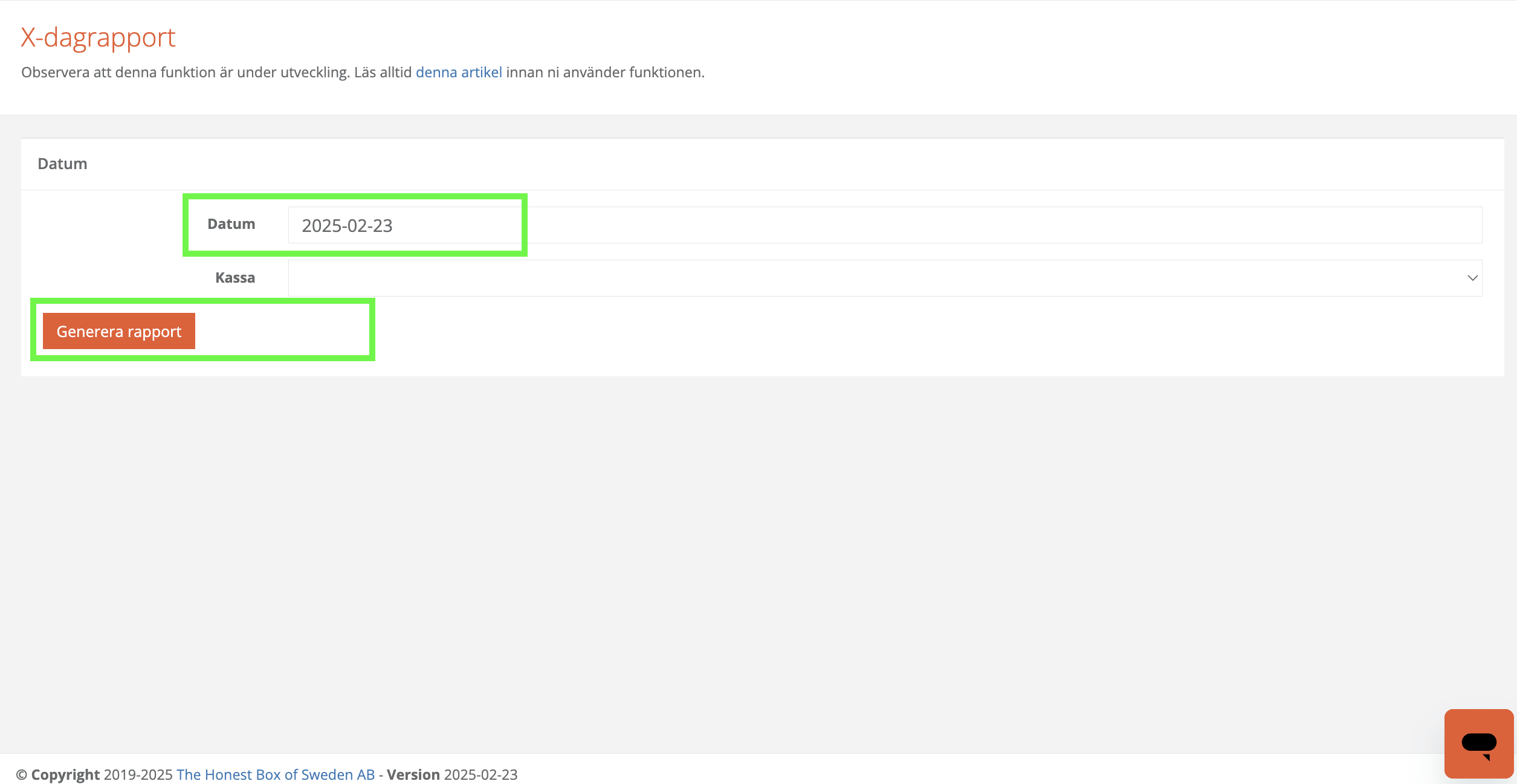
Task: Click the Kassa field label
Action: tap(235, 278)
